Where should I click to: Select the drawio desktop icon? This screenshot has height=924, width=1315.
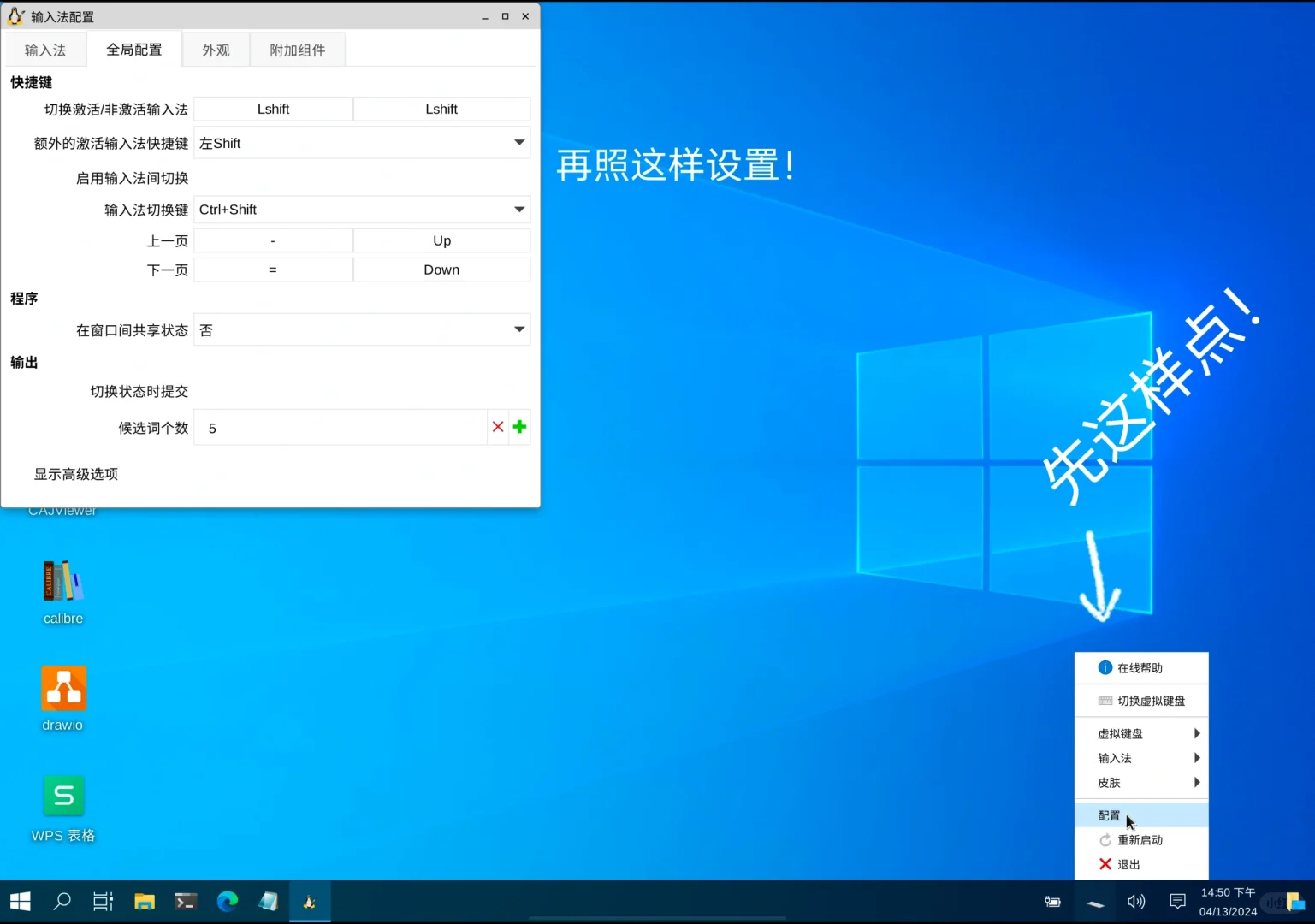click(x=63, y=698)
